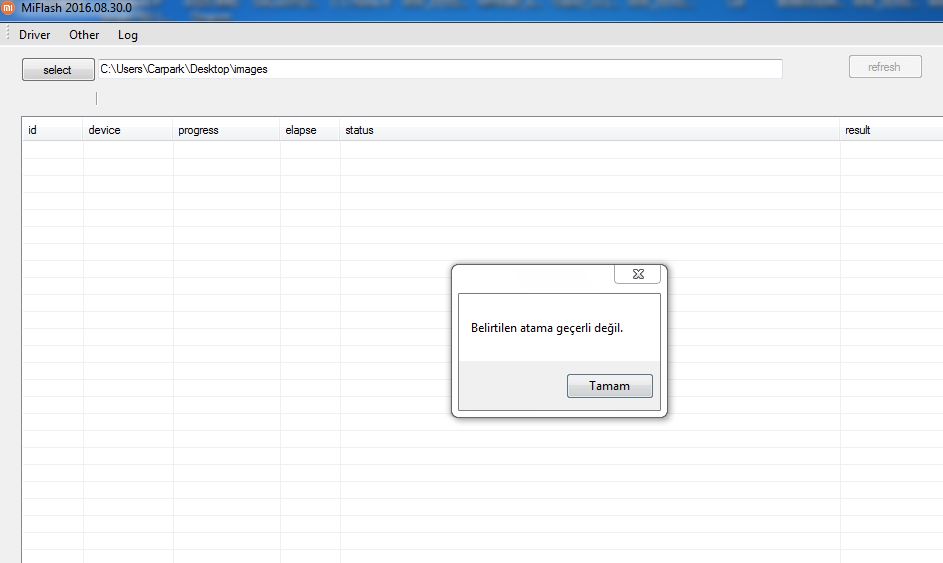
Task: Confirm the error dialog with Tamam
Action: click(609, 386)
